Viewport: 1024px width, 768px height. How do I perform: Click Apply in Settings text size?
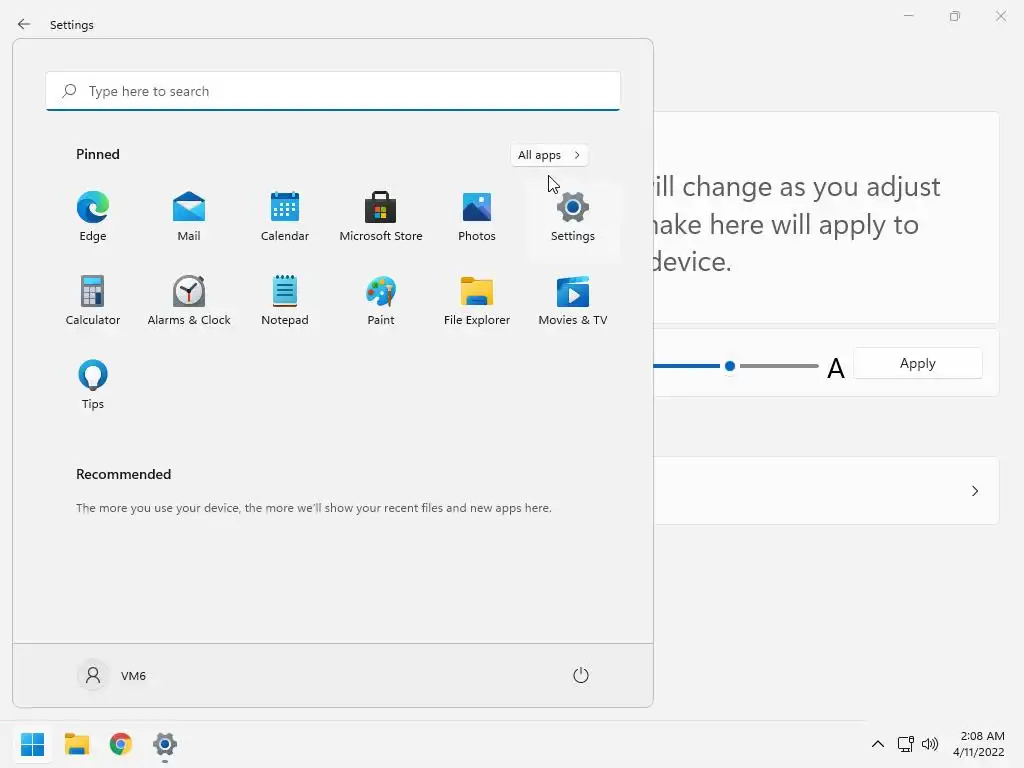(x=918, y=363)
